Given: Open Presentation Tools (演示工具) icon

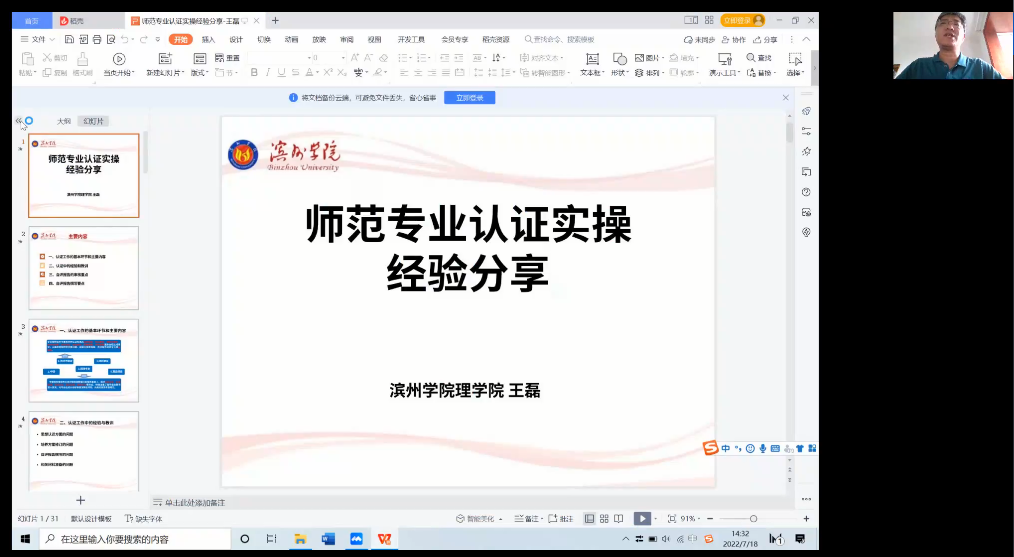Looking at the screenshot, I should point(724,59).
